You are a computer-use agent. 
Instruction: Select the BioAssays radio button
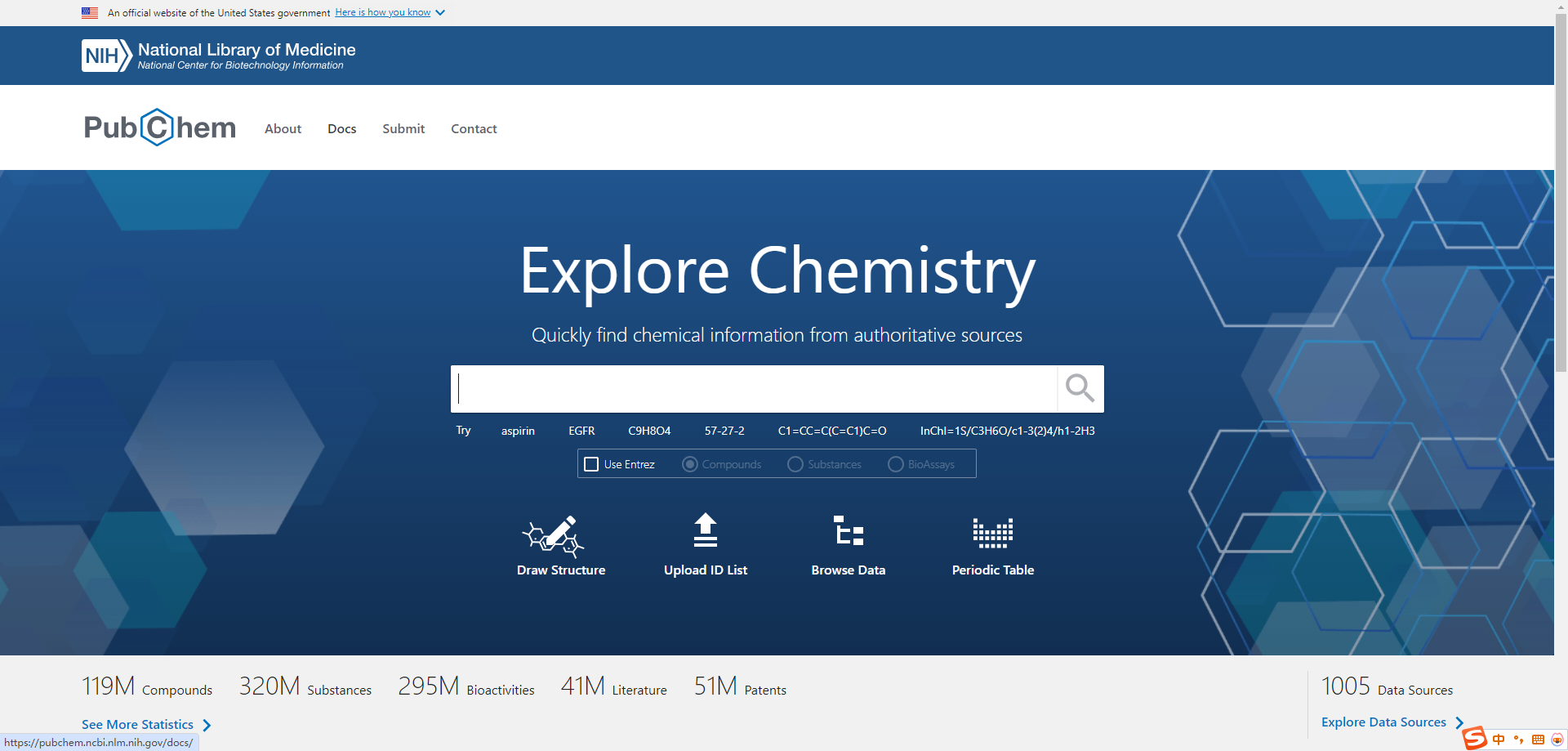896,464
